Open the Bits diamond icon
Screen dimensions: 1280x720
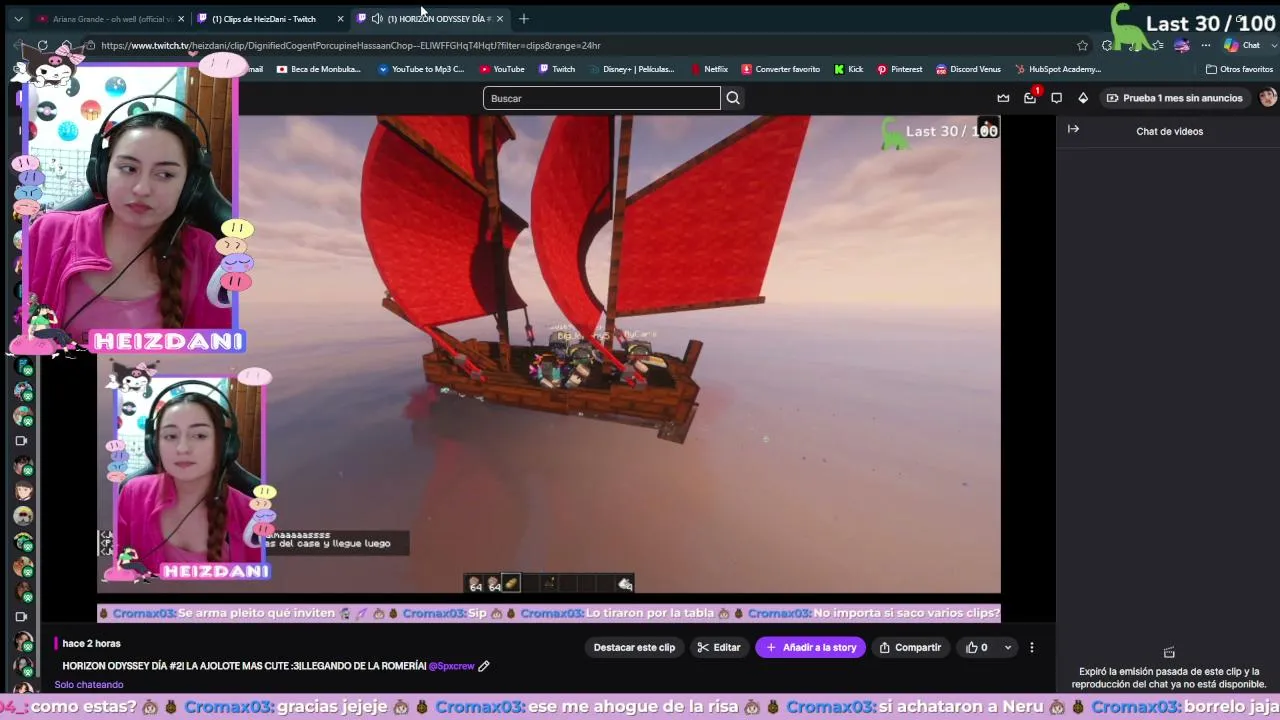point(1083,98)
